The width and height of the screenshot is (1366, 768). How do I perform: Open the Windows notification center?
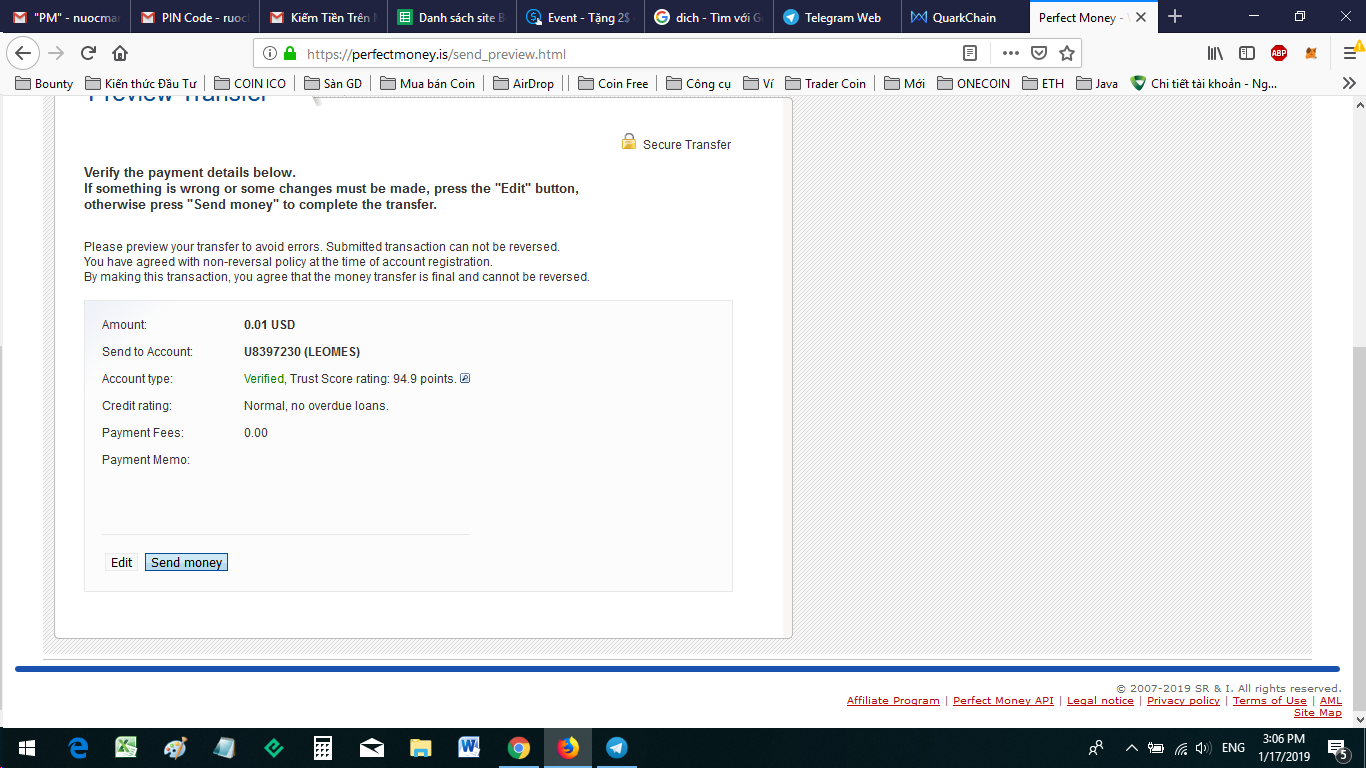point(1338,748)
